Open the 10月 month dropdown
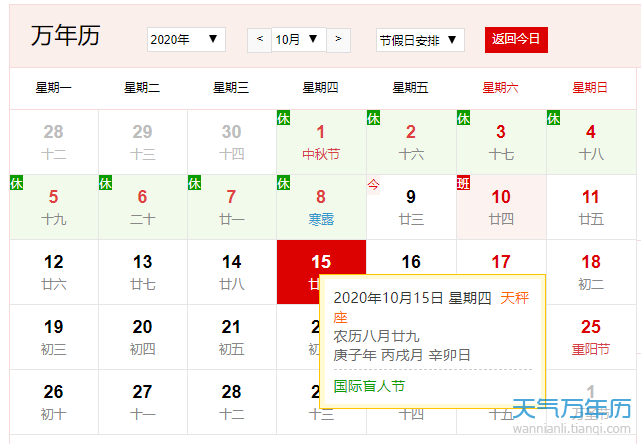This screenshot has height=444, width=641. click(298, 40)
